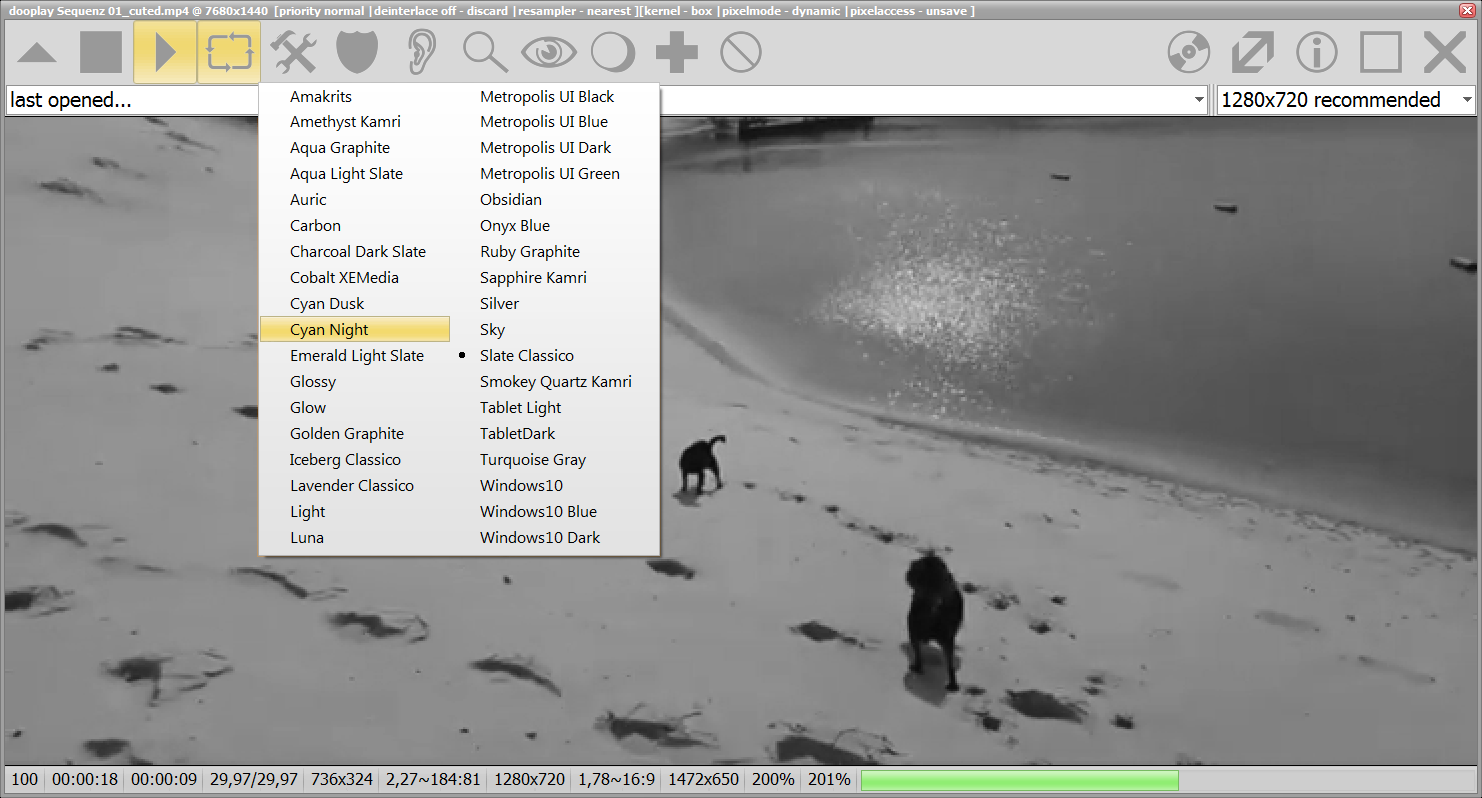
Task: Stop video playback
Action: [x=101, y=52]
